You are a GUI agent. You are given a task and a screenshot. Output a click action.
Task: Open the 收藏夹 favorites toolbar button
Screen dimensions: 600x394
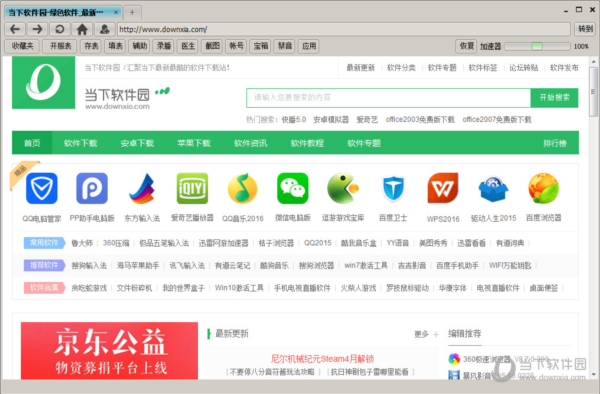coord(22,46)
